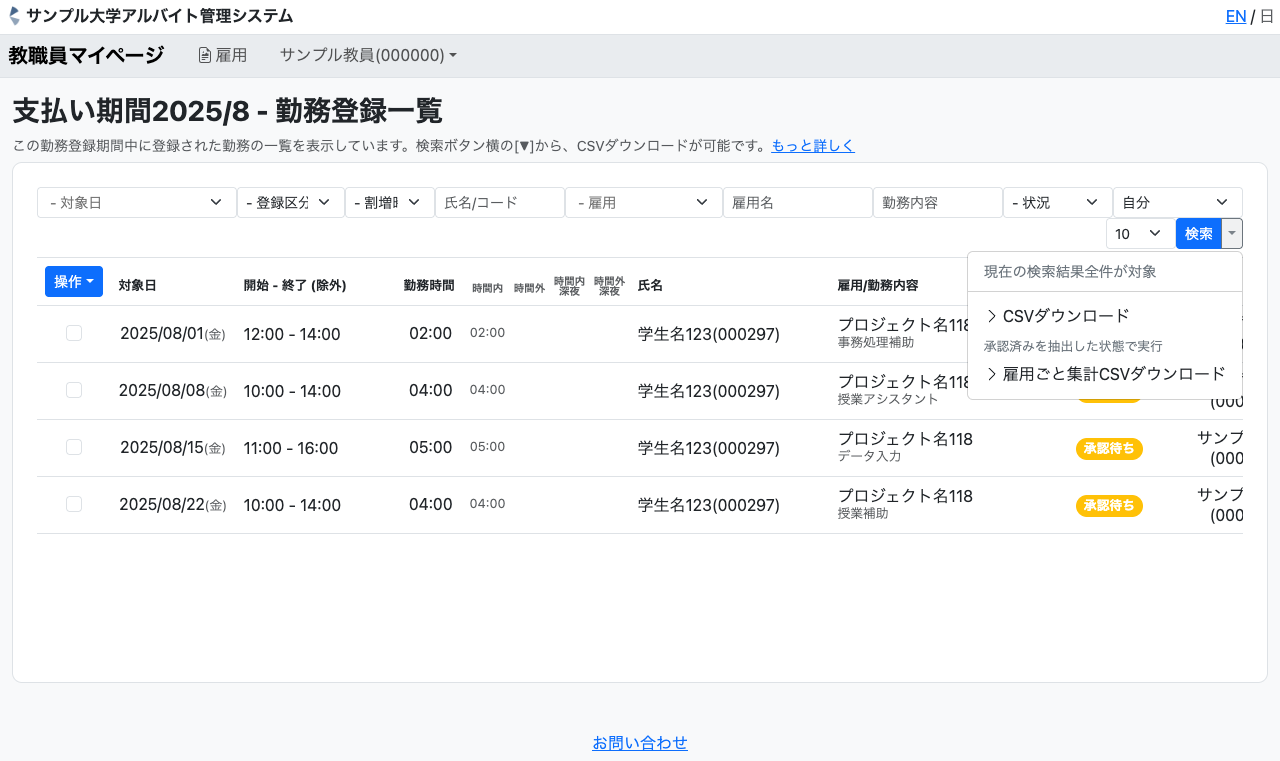
Task: Open the 自分 scope dropdown
Action: 1178,203
